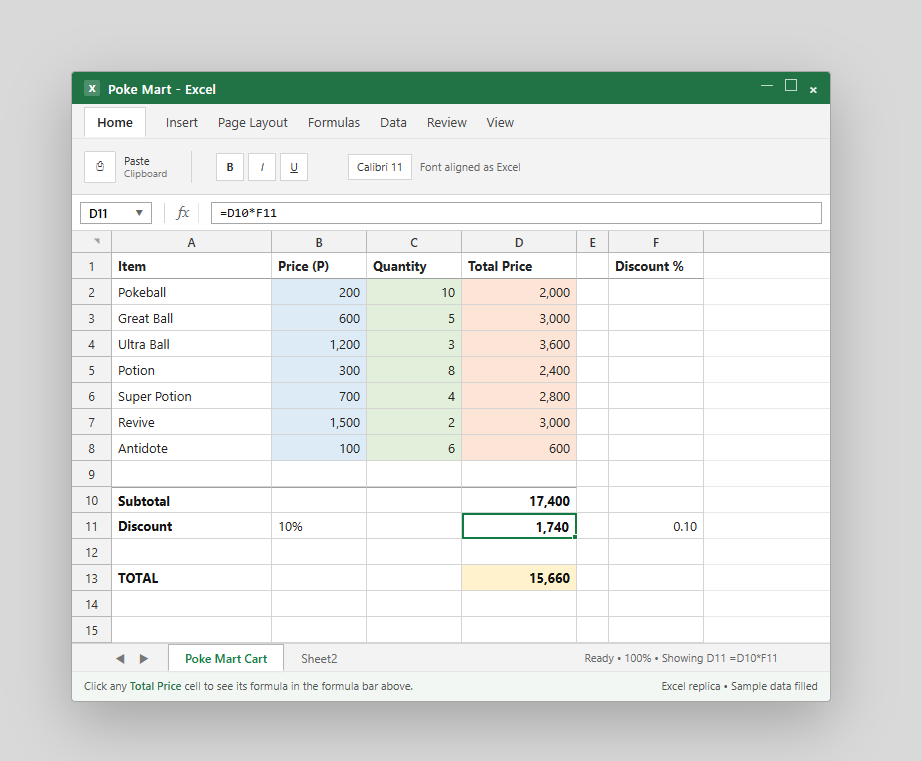Screen dimensions: 922x761
Task: Switch to the Page Layout tab
Action: click(x=253, y=122)
